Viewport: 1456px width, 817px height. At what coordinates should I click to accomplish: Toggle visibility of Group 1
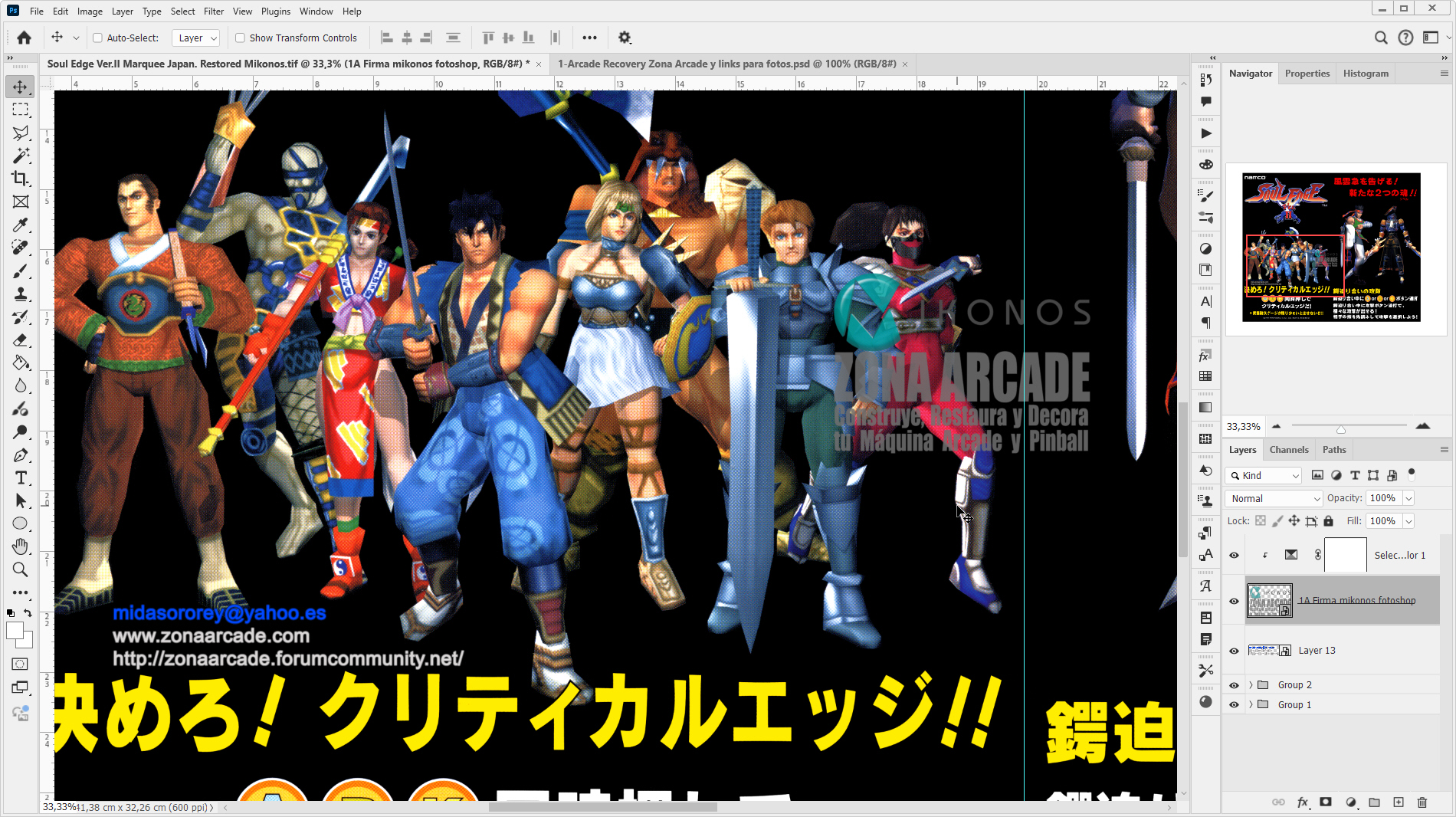coord(1234,705)
